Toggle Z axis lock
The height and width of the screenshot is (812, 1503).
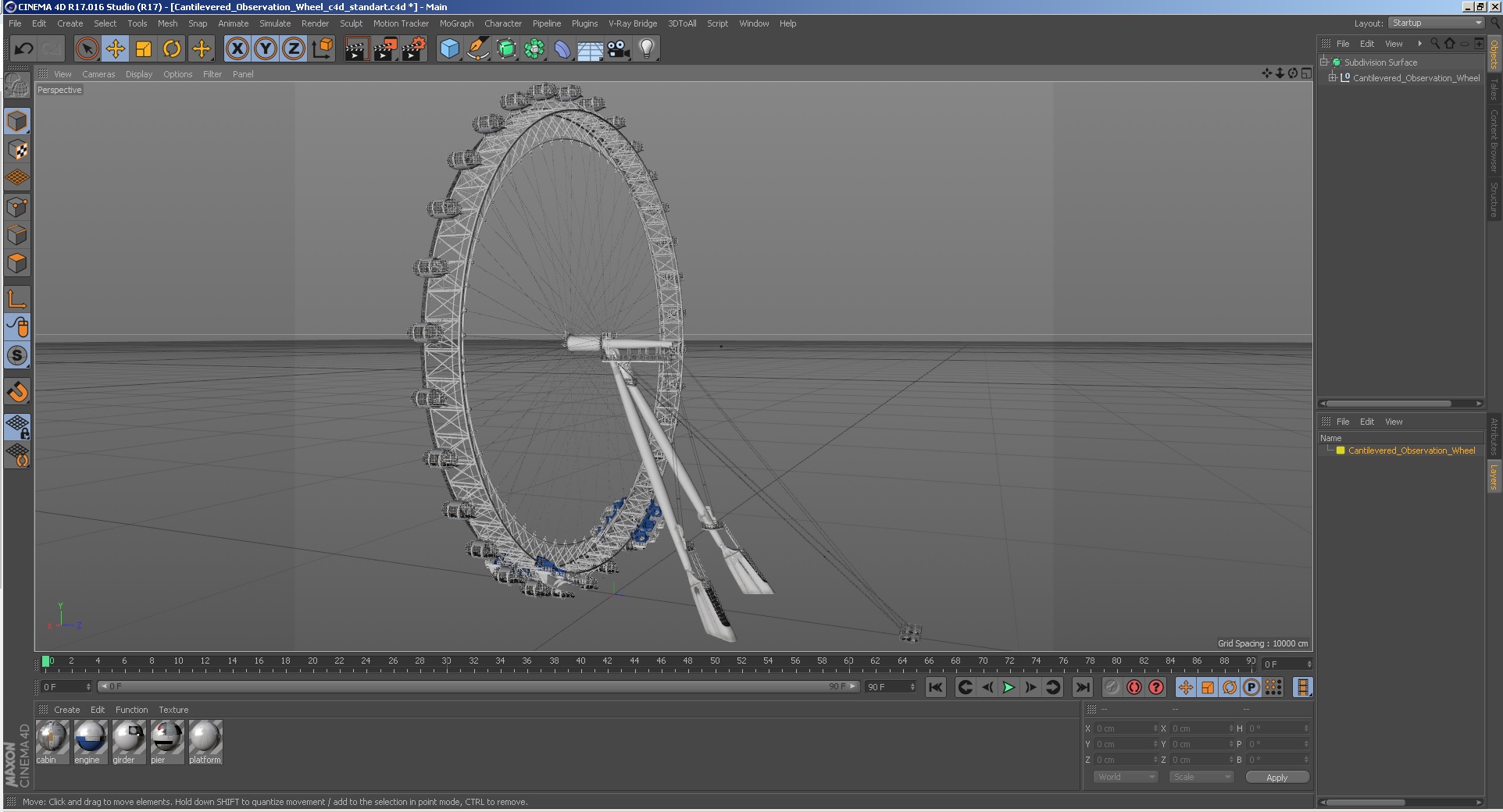294,49
